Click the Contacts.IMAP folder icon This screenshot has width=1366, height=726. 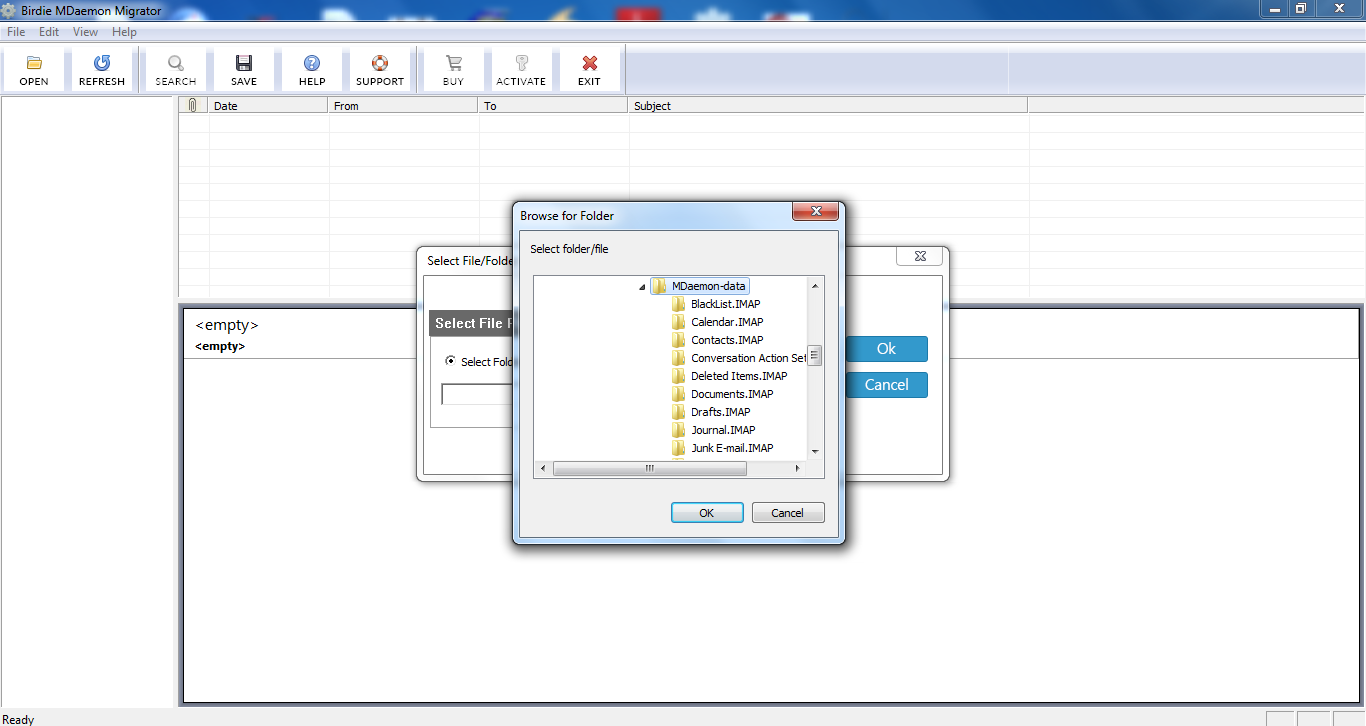pyautogui.click(x=679, y=340)
